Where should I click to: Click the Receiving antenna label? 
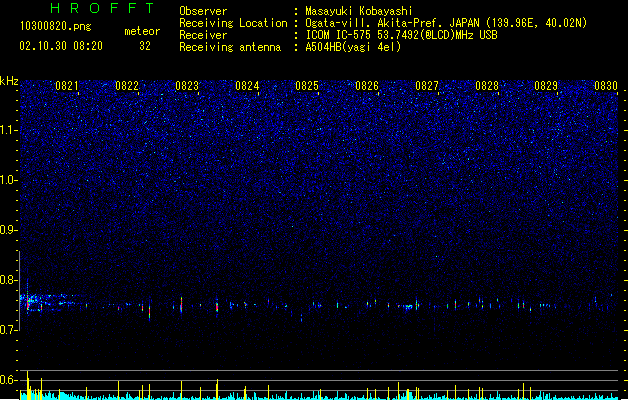[230, 47]
